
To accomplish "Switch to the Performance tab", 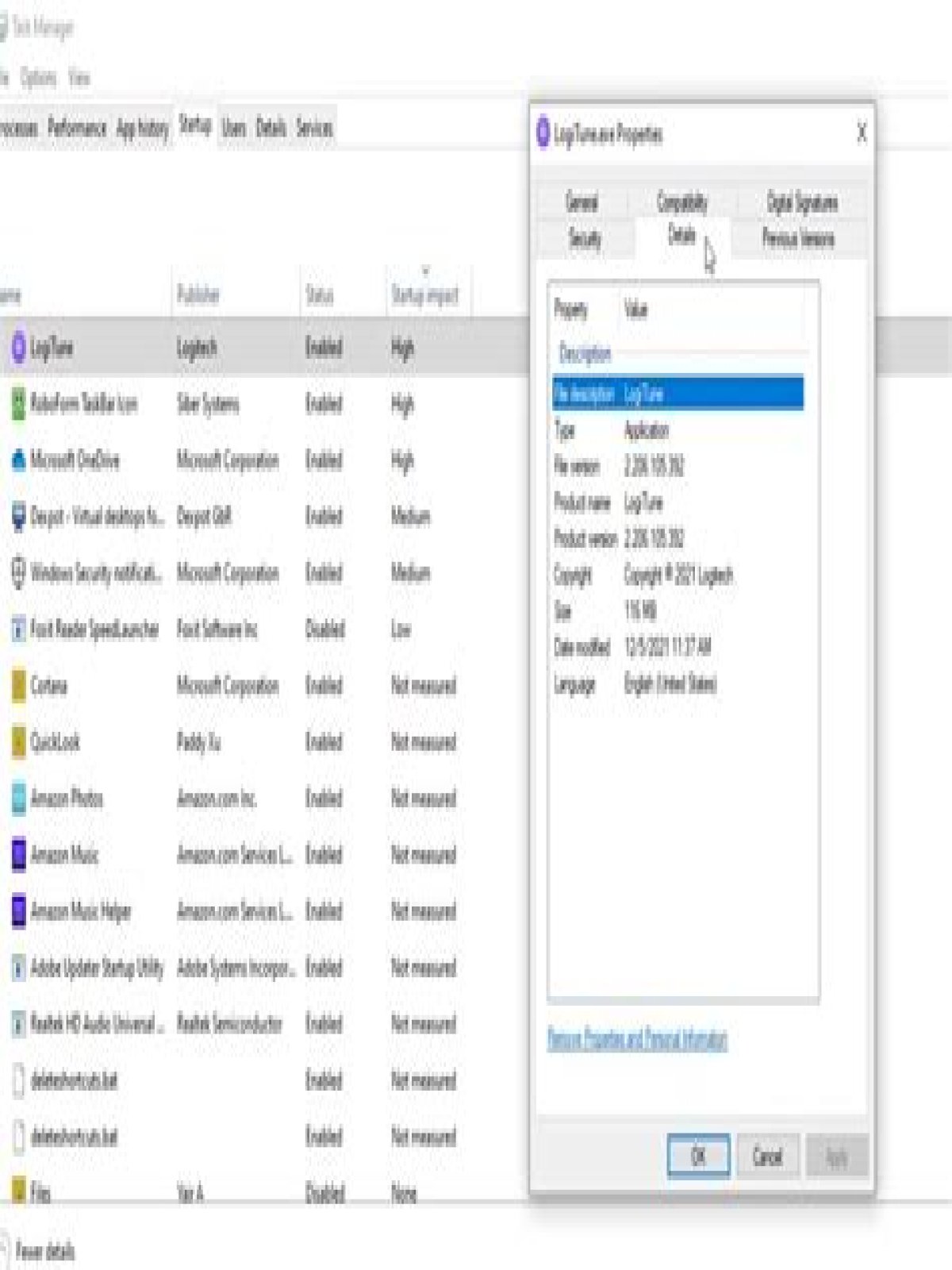I will pyautogui.click(x=77, y=128).
